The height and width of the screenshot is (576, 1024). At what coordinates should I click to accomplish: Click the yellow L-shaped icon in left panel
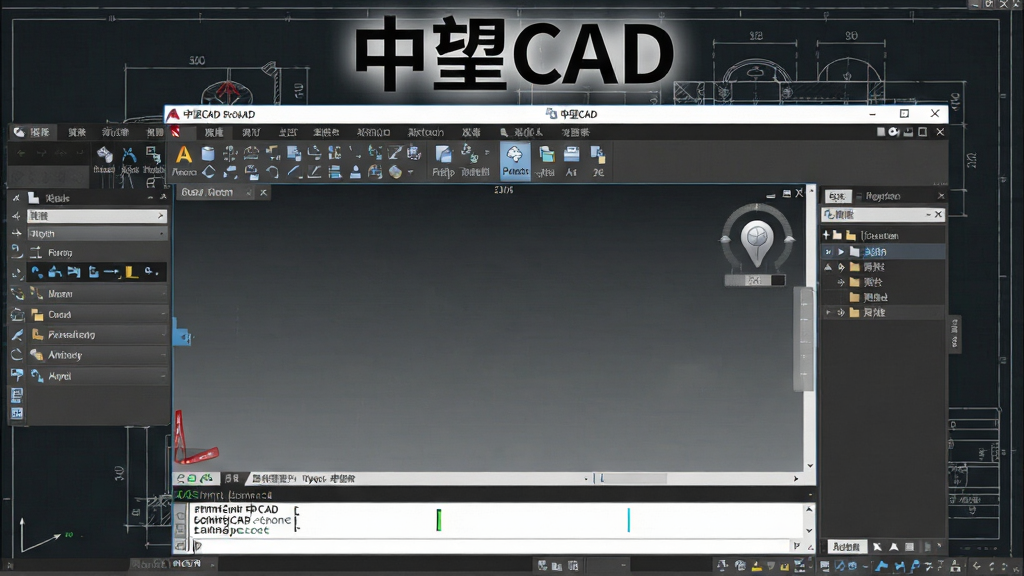pos(131,272)
